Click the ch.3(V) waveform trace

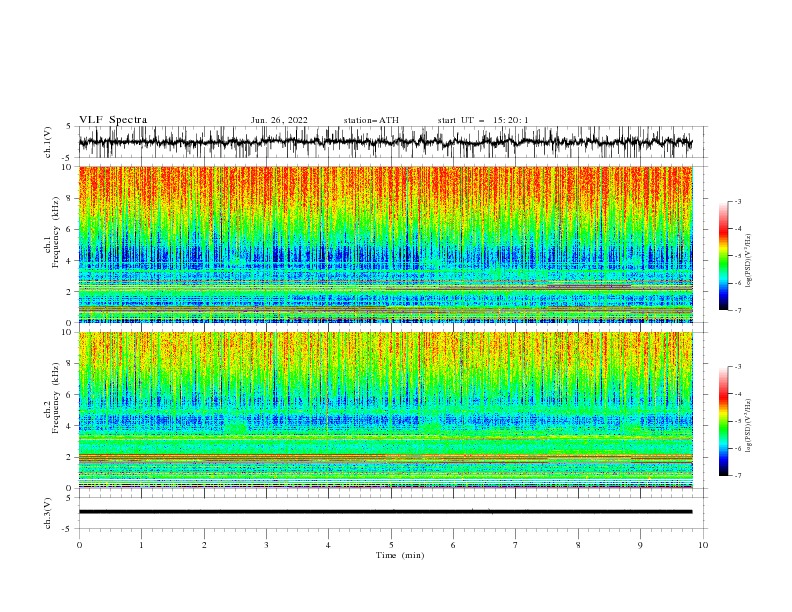(x=385, y=512)
